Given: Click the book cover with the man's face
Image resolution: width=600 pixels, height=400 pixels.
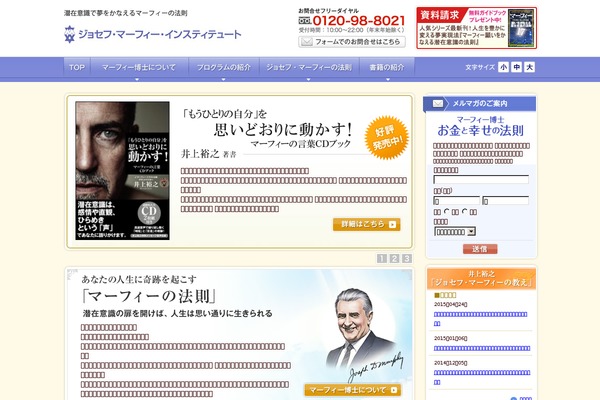Looking at the screenshot, I should pyautogui.click(x=122, y=170).
